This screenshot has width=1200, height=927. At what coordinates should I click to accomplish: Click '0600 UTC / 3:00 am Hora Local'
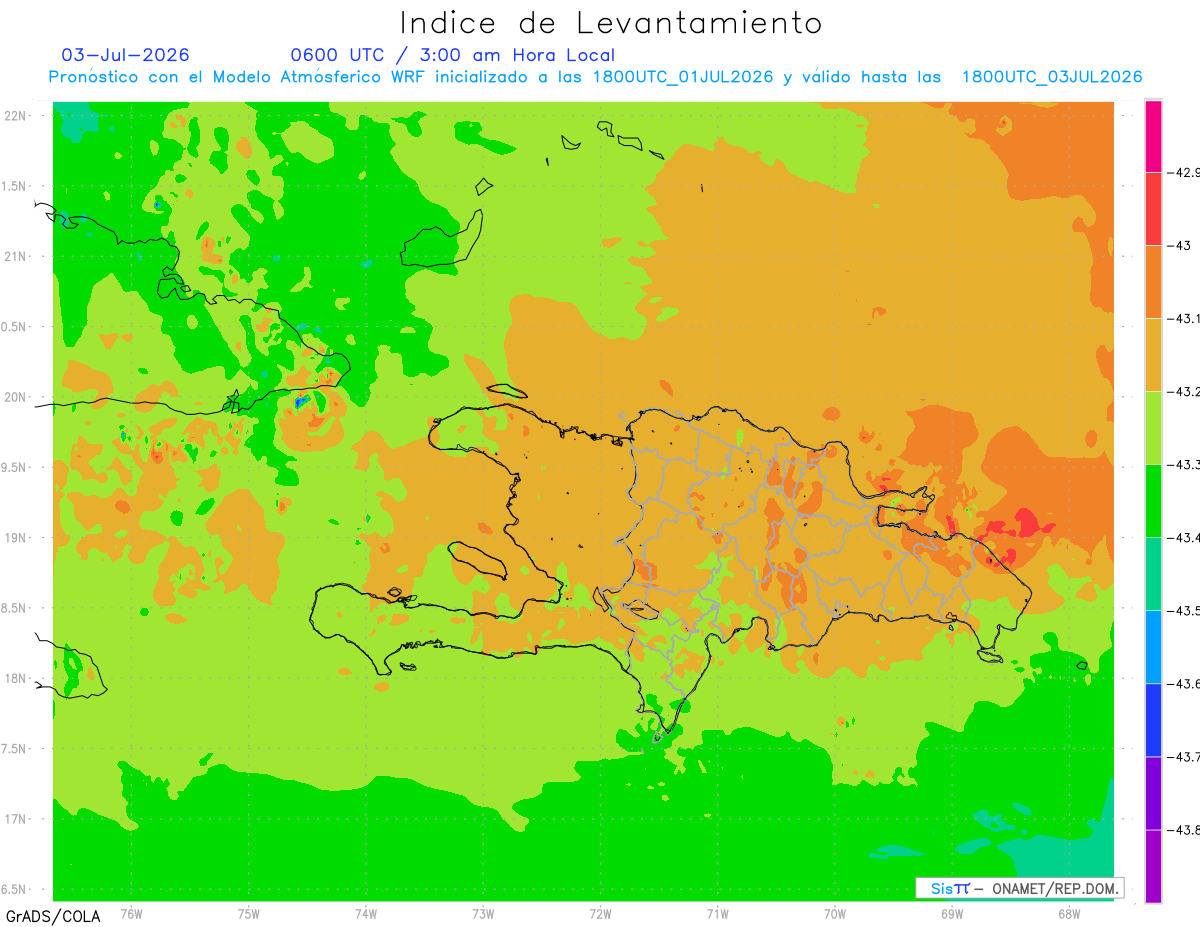pyautogui.click(x=452, y=55)
